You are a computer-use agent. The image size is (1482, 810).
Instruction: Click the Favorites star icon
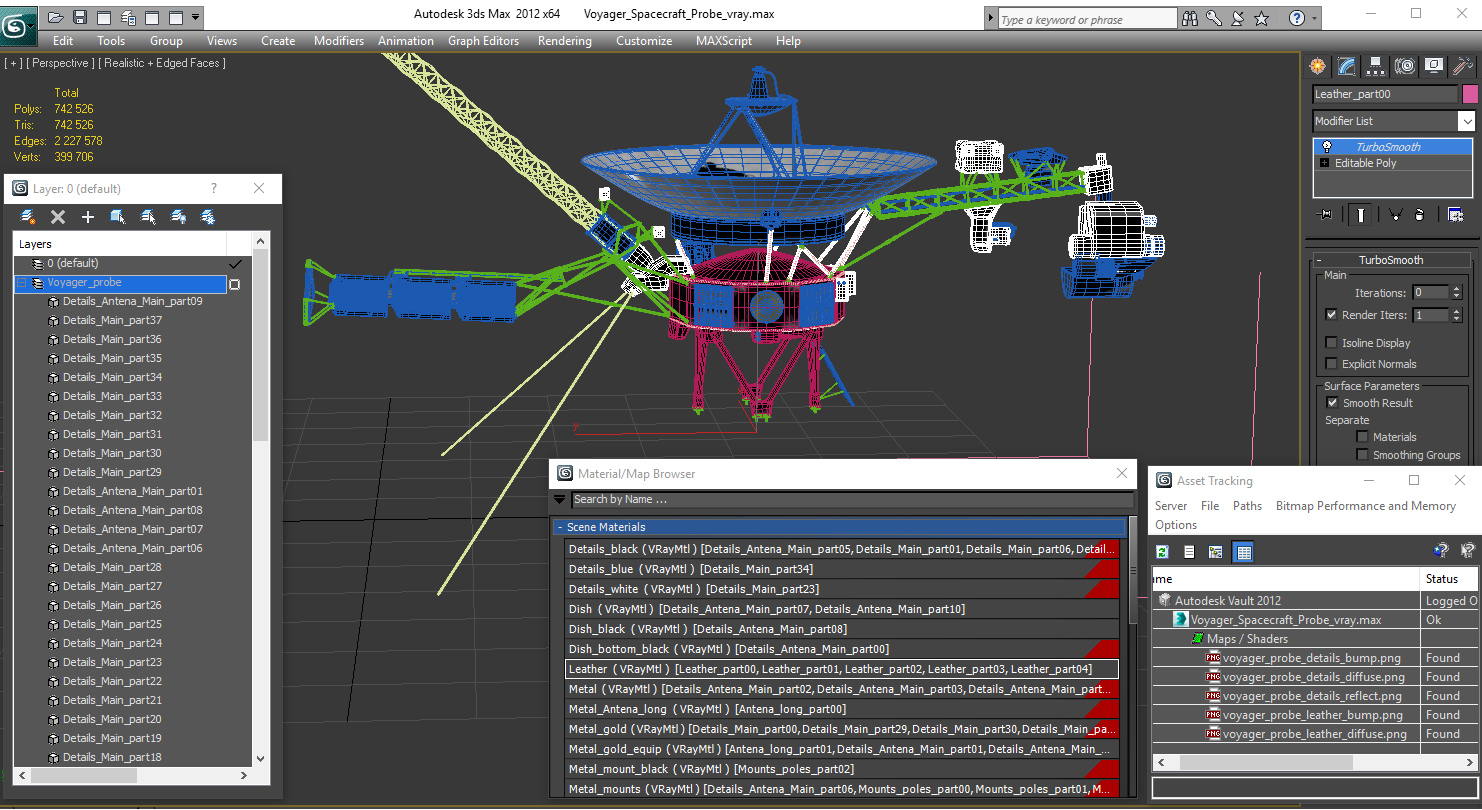[1262, 18]
